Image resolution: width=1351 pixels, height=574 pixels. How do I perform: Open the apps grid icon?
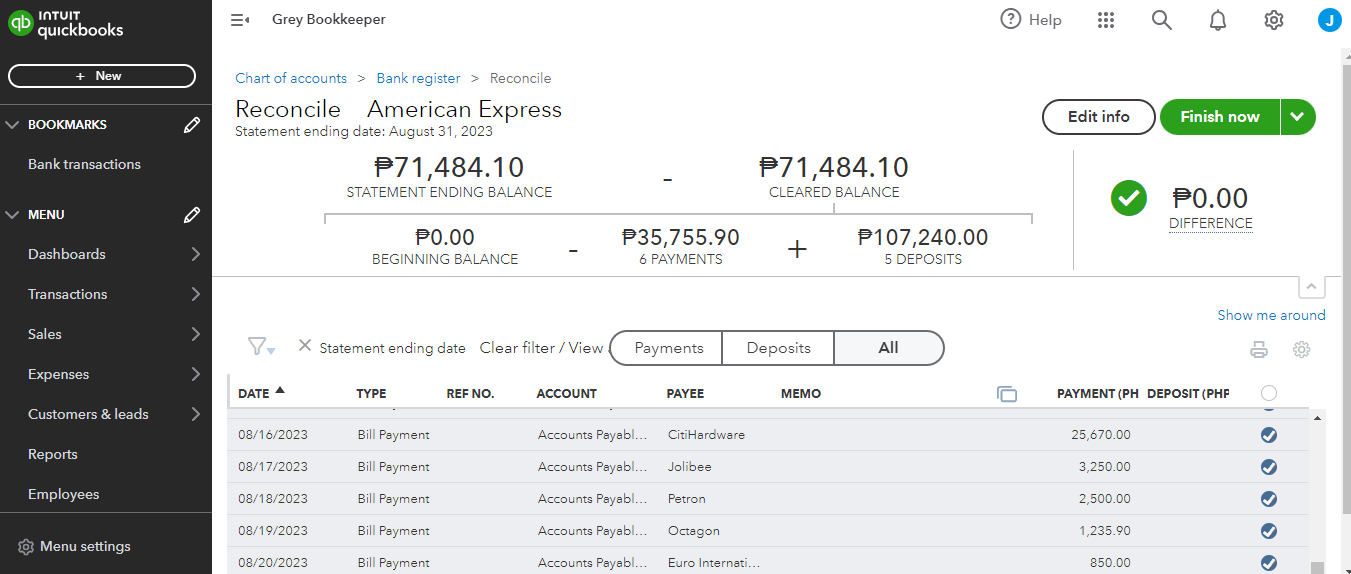click(x=1106, y=20)
